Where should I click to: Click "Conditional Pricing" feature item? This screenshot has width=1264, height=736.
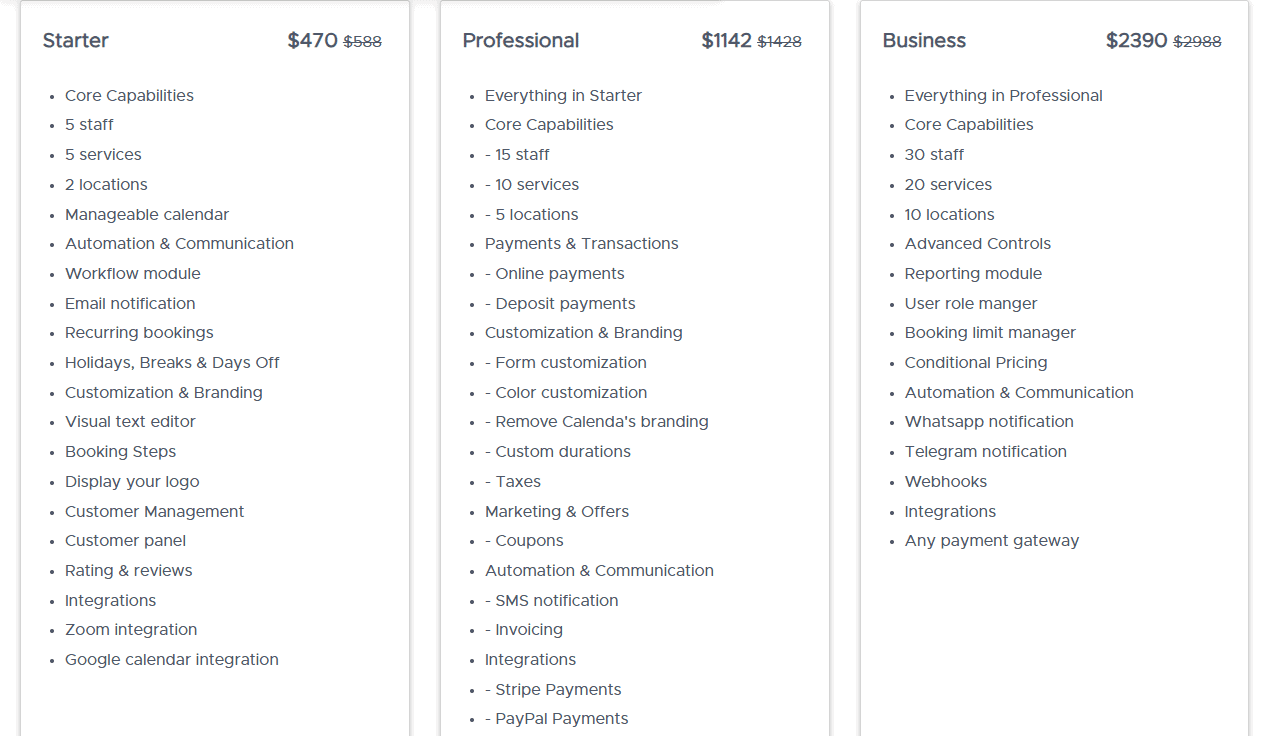tap(976, 363)
